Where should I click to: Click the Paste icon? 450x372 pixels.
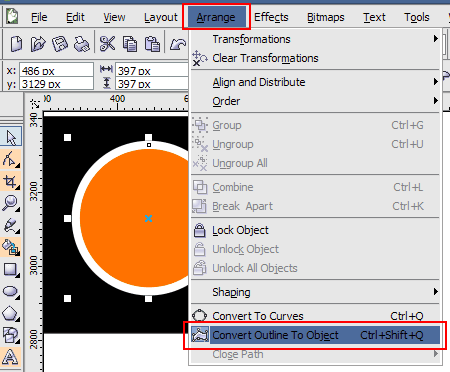(x=152, y=44)
